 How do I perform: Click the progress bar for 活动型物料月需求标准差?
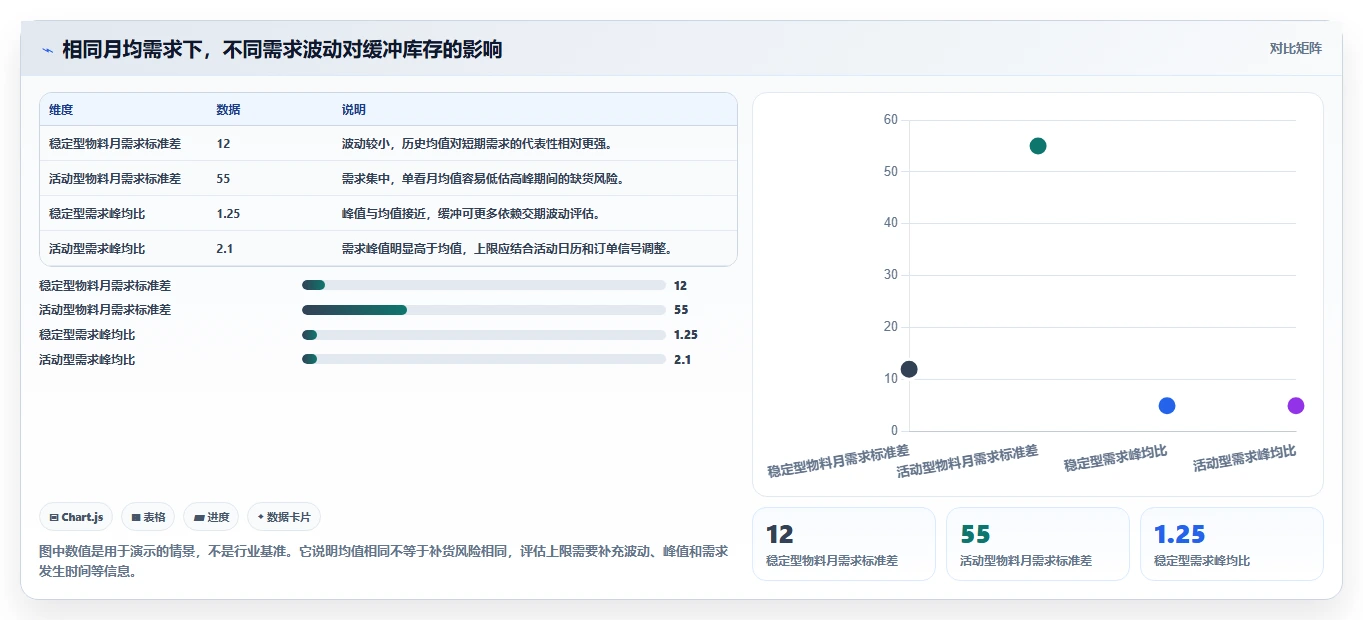(x=484, y=310)
